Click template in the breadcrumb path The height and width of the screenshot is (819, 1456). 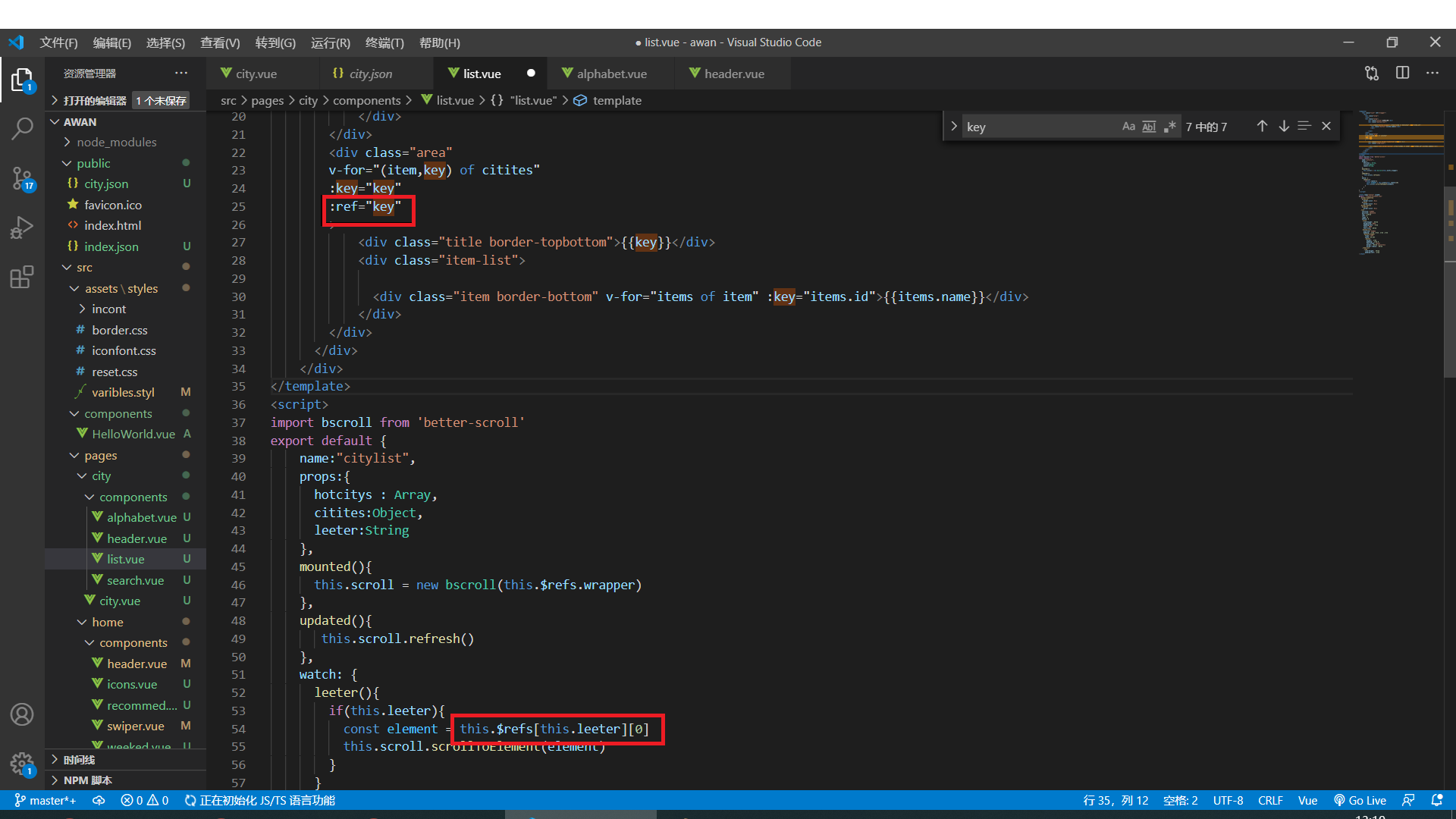click(617, 100)
